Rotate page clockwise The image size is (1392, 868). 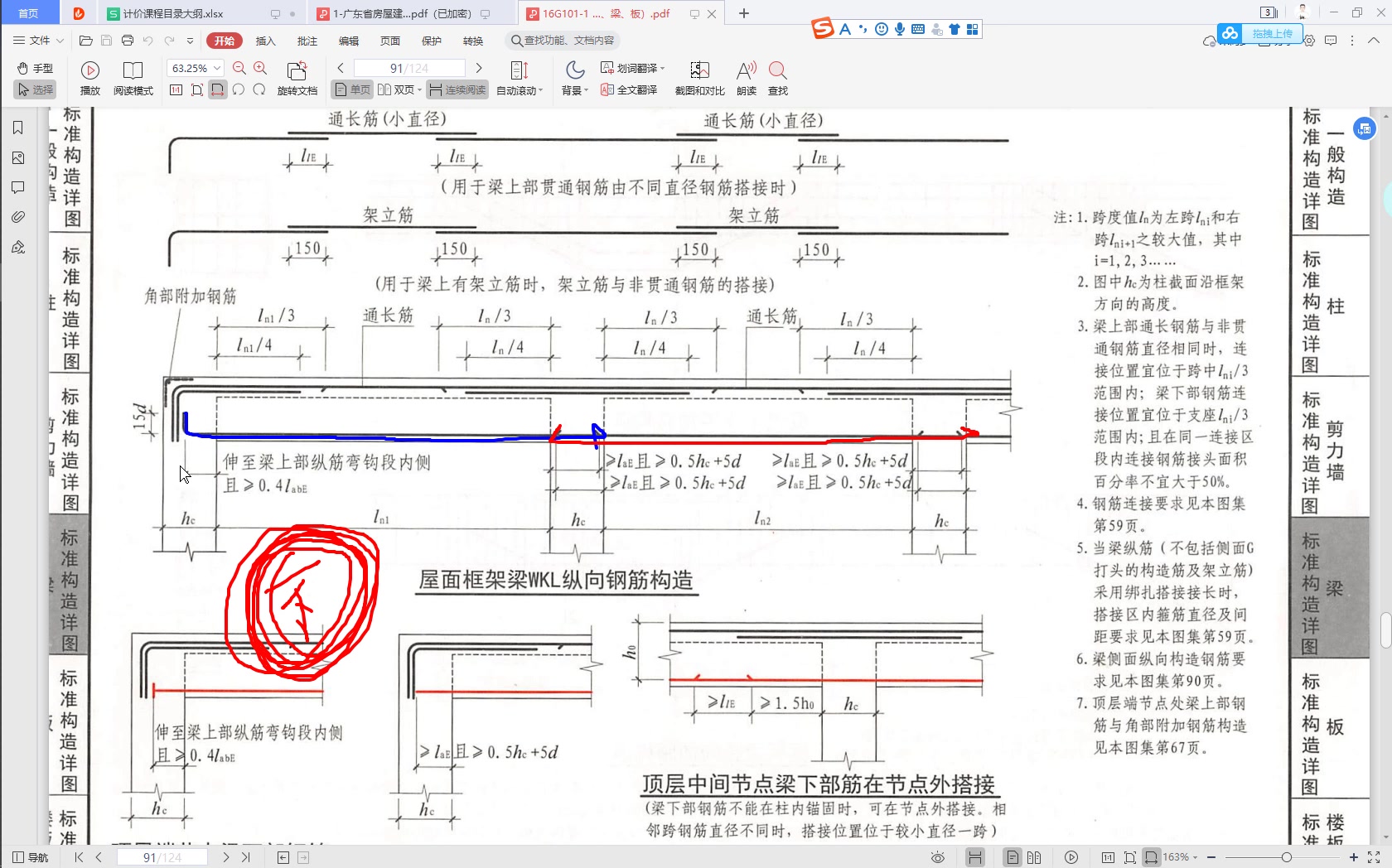(x=259, y=89)
